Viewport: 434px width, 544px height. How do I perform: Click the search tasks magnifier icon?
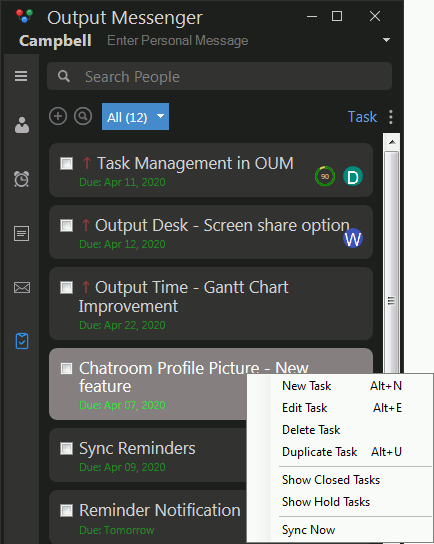[x=83, y=116]
